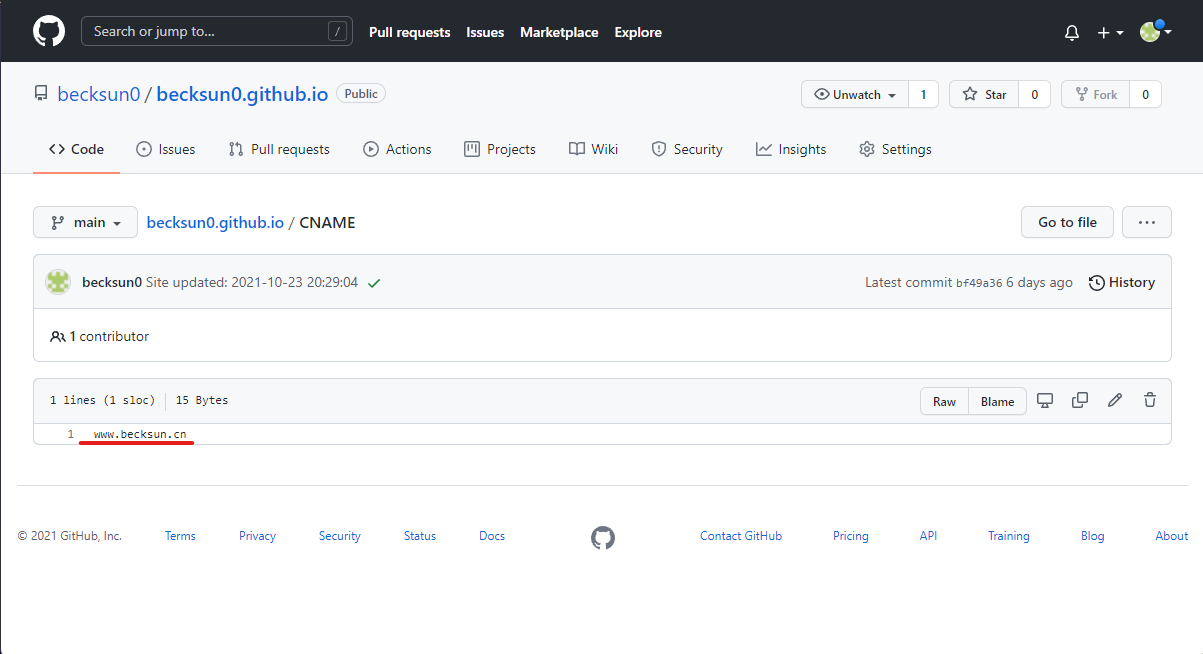
Task: Edit the file using the pencil icon
Action: tap(1115, 400)
